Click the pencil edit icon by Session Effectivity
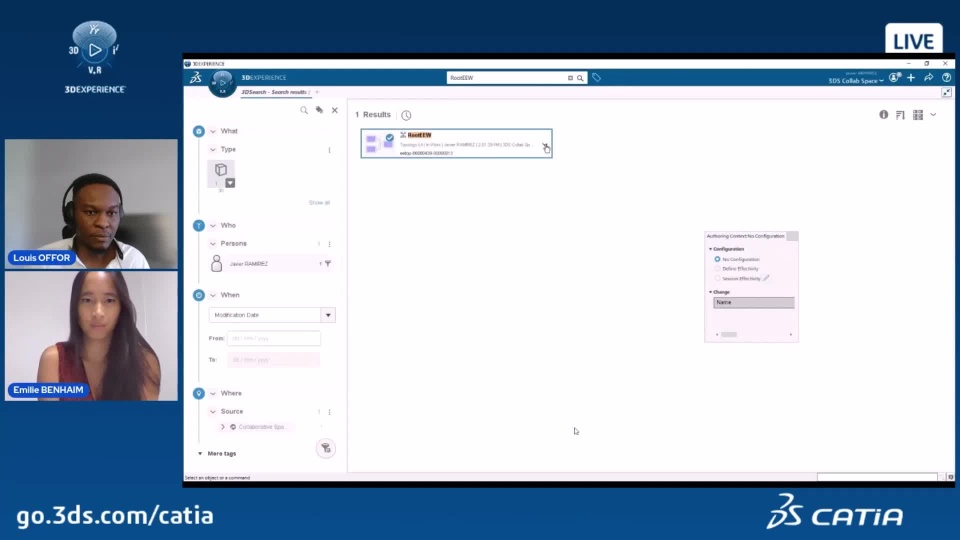Screen dimensions: 960x540 coord(766,278)
